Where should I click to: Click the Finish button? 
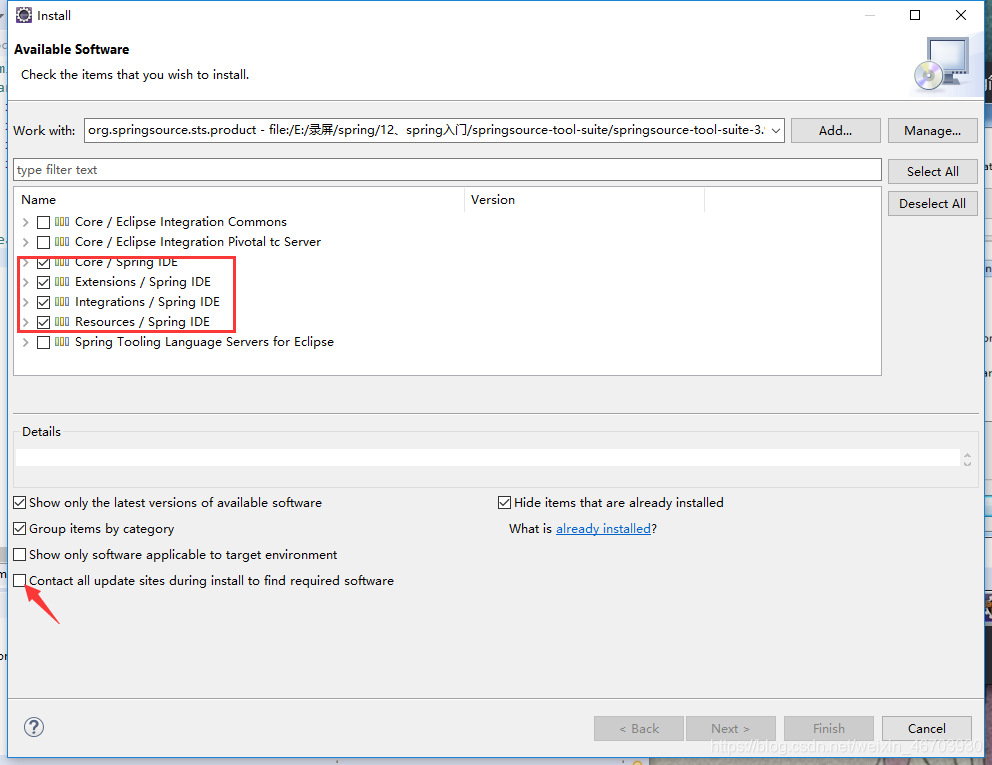click(x=828, y=728)
